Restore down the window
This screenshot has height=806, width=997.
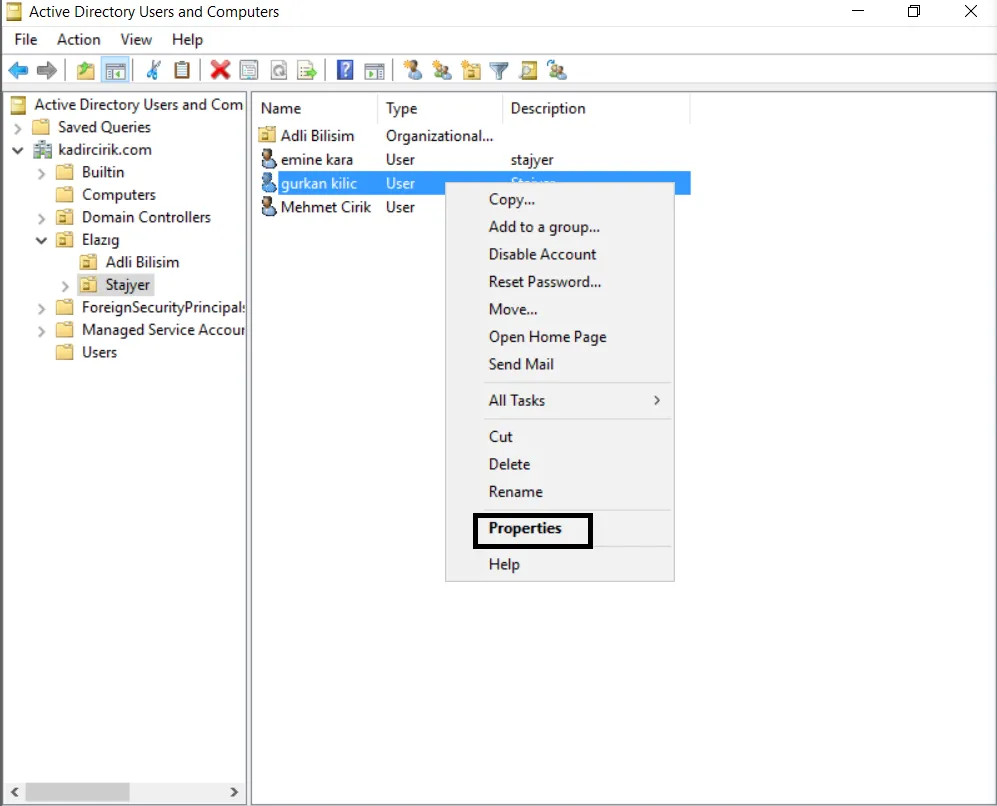click(x=914, y=11)
